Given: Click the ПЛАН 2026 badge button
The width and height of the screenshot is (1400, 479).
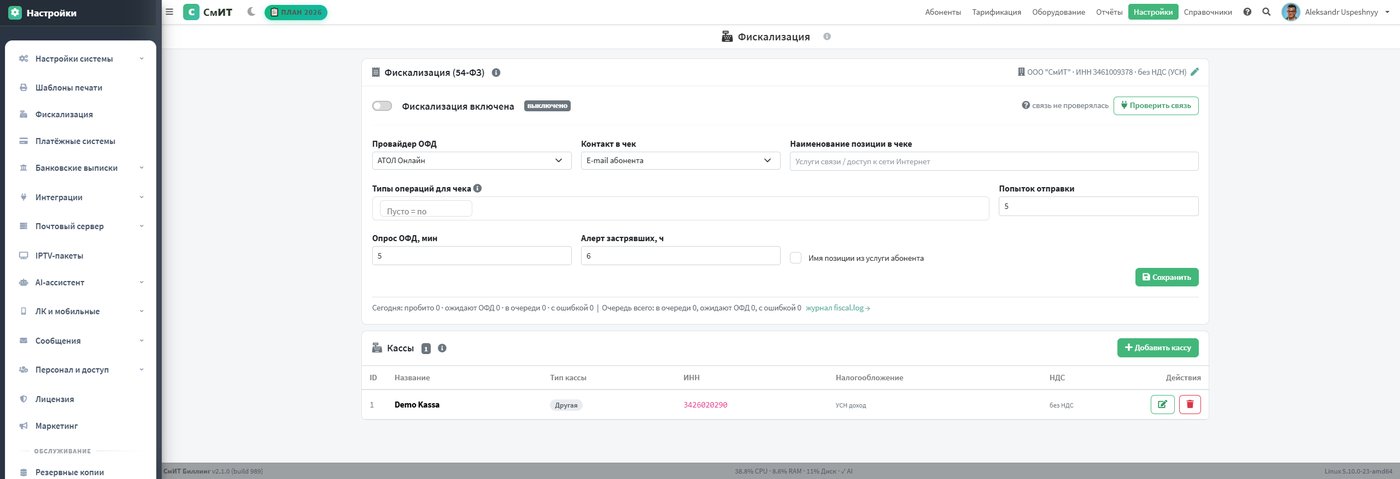Looking at the screenshot, I should [x=296, y=12].
